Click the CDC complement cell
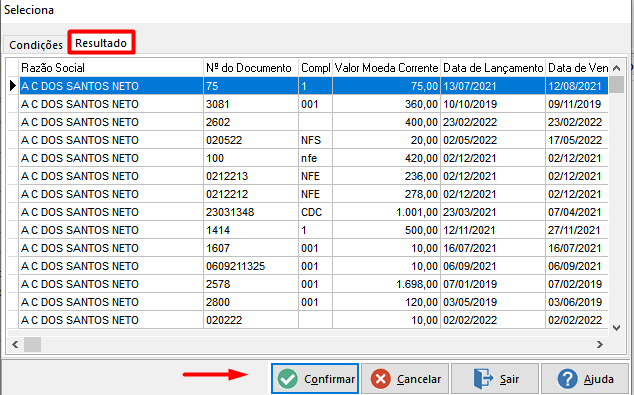The width and height of the screenshot is (634, 395). click(315, 212)
